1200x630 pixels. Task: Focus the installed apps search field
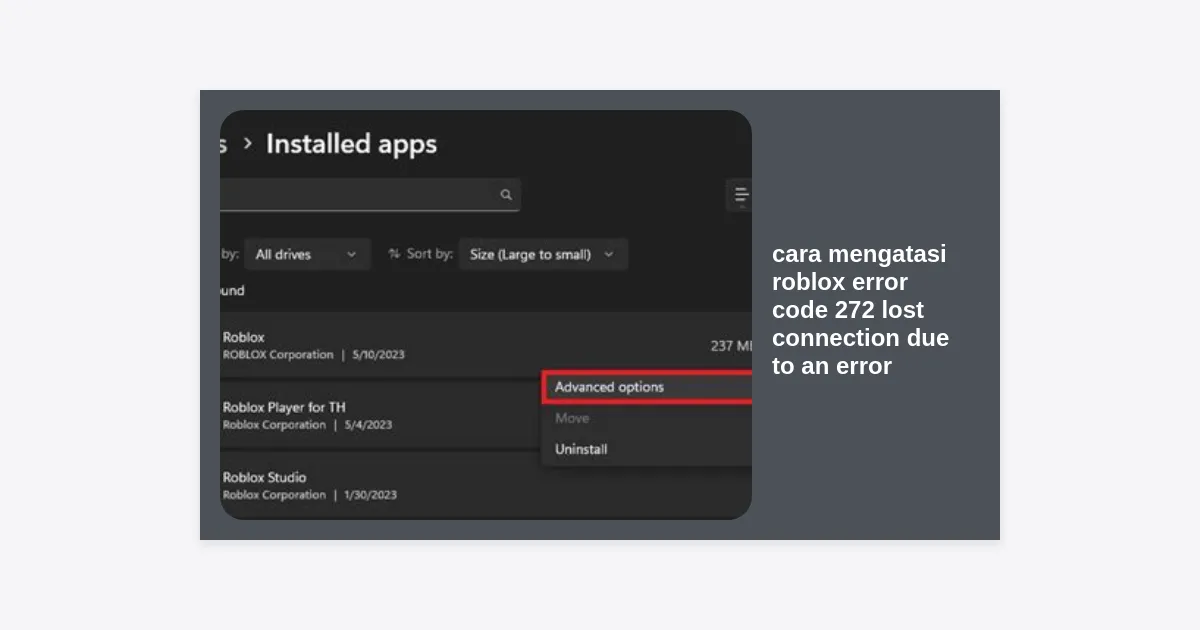pyautogui.click(x=360, y=195)
